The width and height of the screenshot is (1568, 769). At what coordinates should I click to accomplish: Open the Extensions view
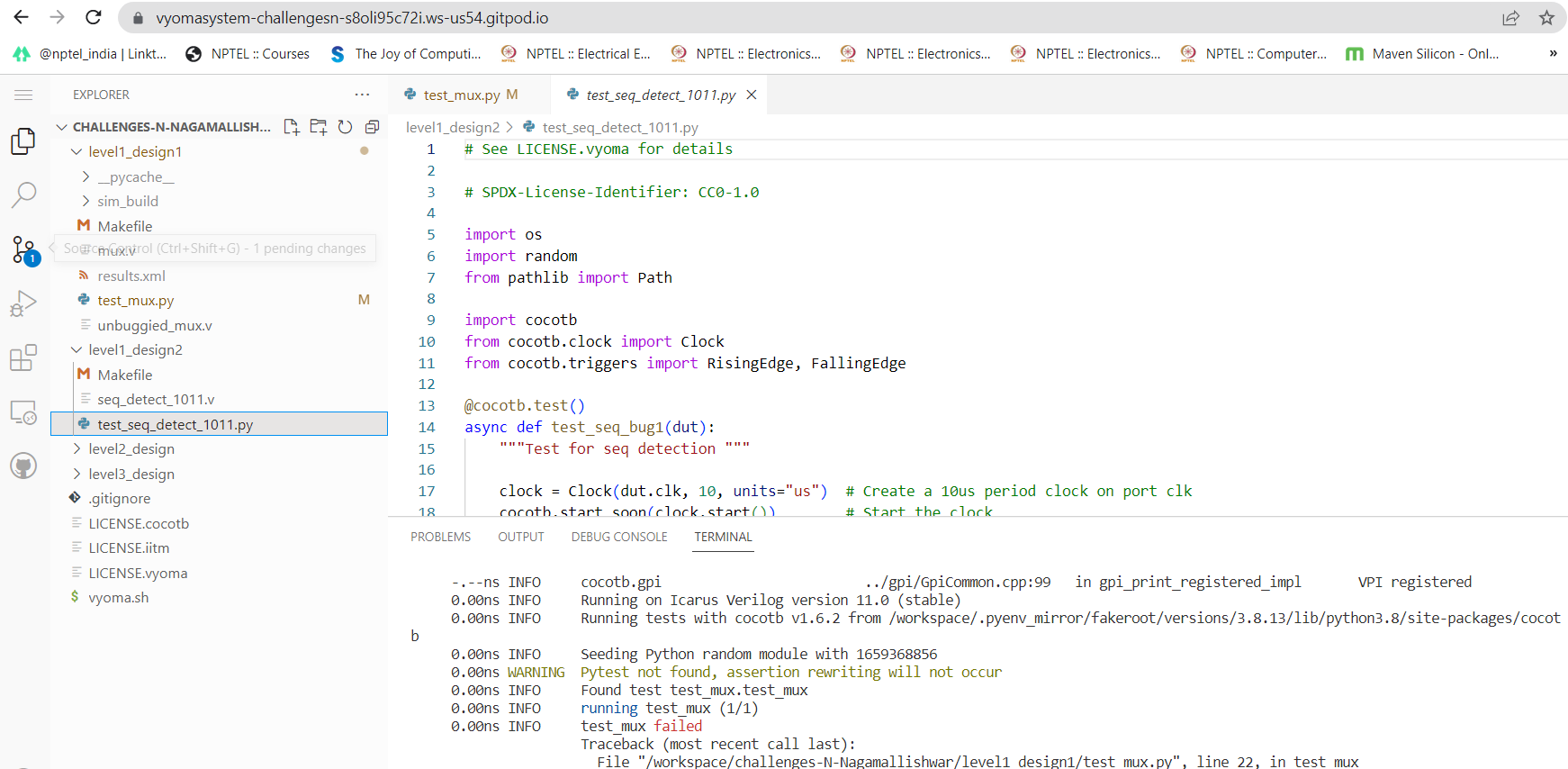point(23,357)
